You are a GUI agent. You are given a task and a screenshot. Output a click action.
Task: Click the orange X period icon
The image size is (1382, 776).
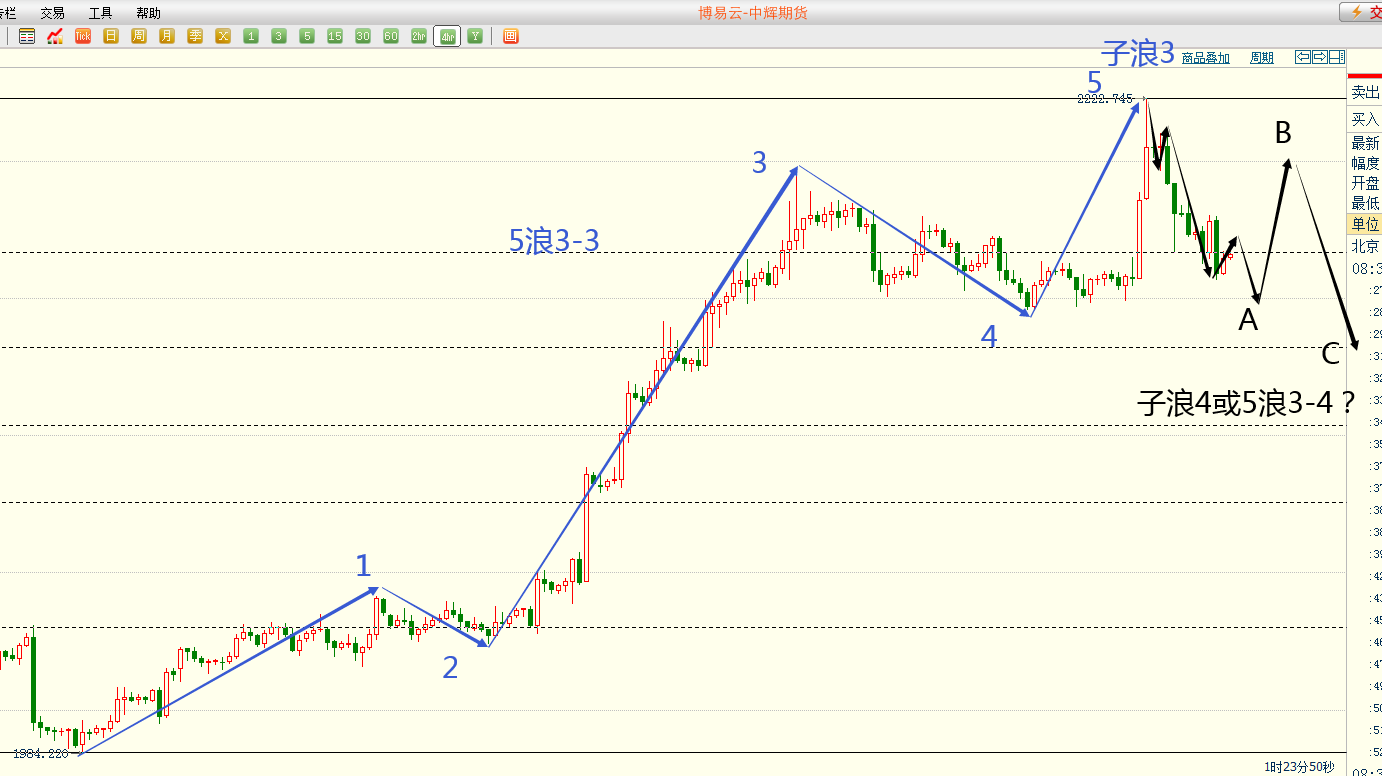223,36
